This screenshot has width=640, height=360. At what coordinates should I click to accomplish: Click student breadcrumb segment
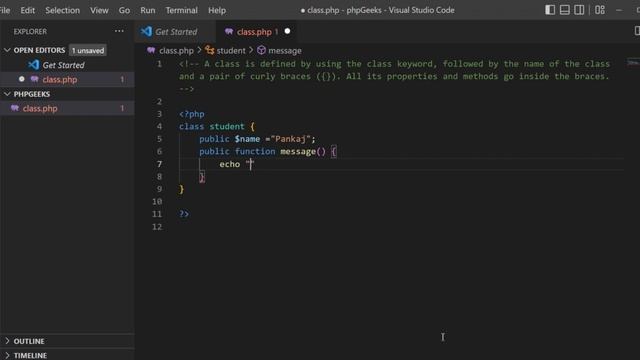pyautogui.click(x=231, y=51)
